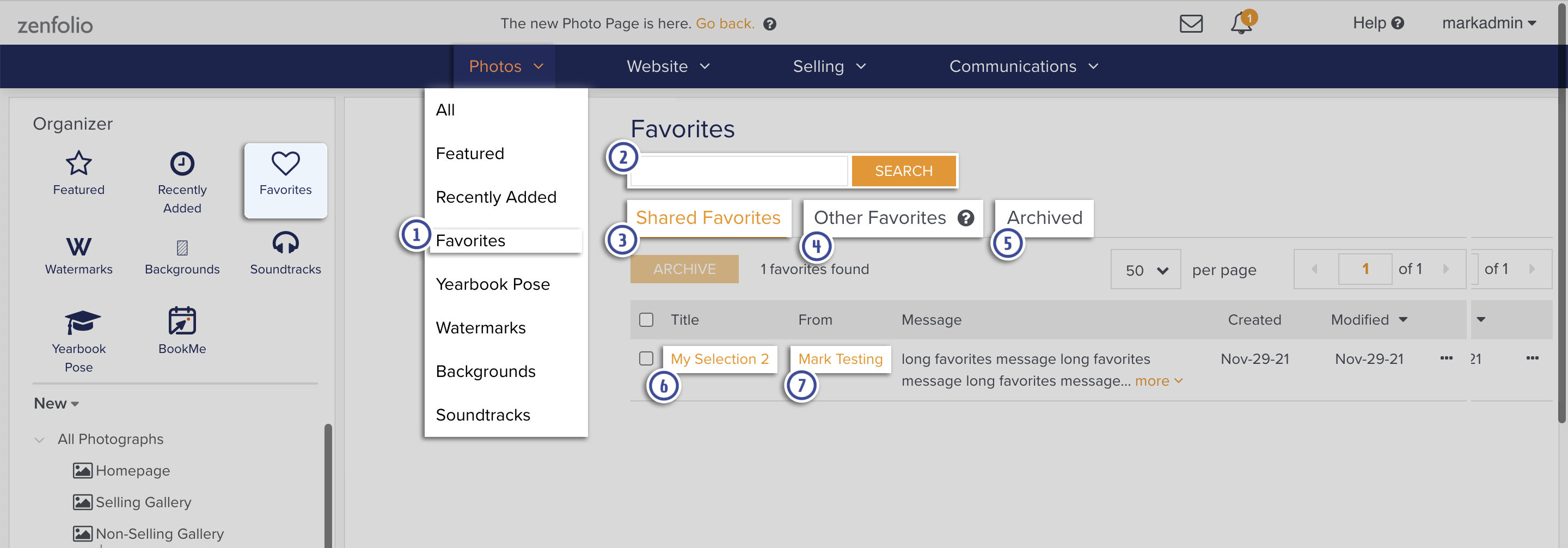Image resolution: width=1568 pixels, height=548 pixels.
Task: Open the Selling Gallery image icon
Action: (x=82, y=502)
